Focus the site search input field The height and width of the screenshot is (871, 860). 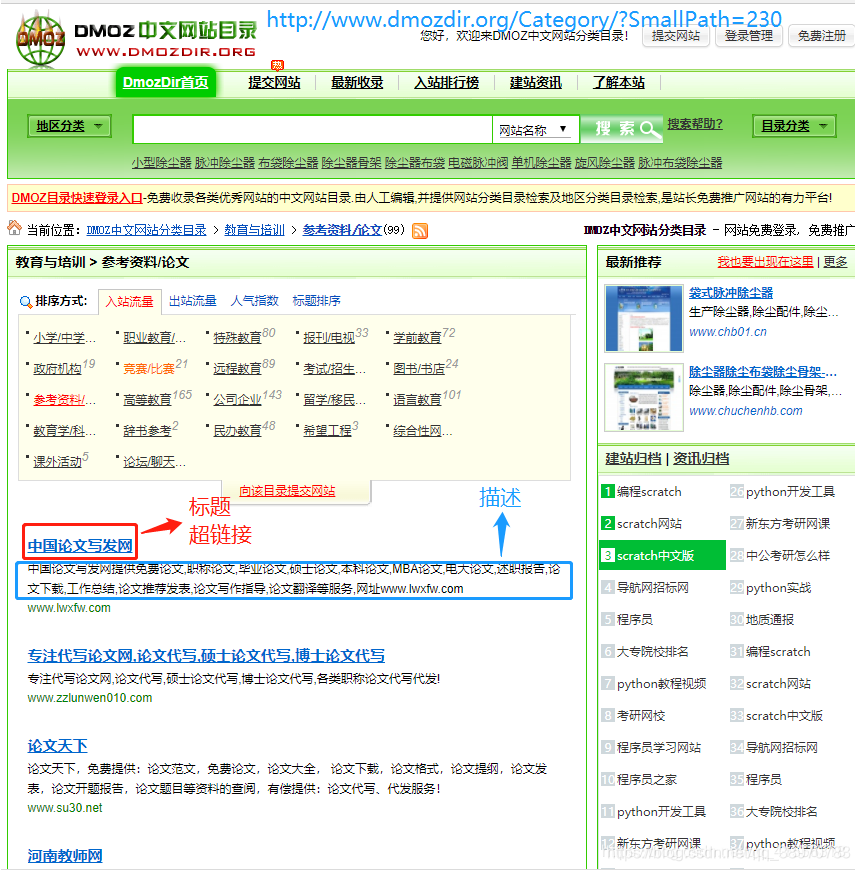click(x=313, y=129)
